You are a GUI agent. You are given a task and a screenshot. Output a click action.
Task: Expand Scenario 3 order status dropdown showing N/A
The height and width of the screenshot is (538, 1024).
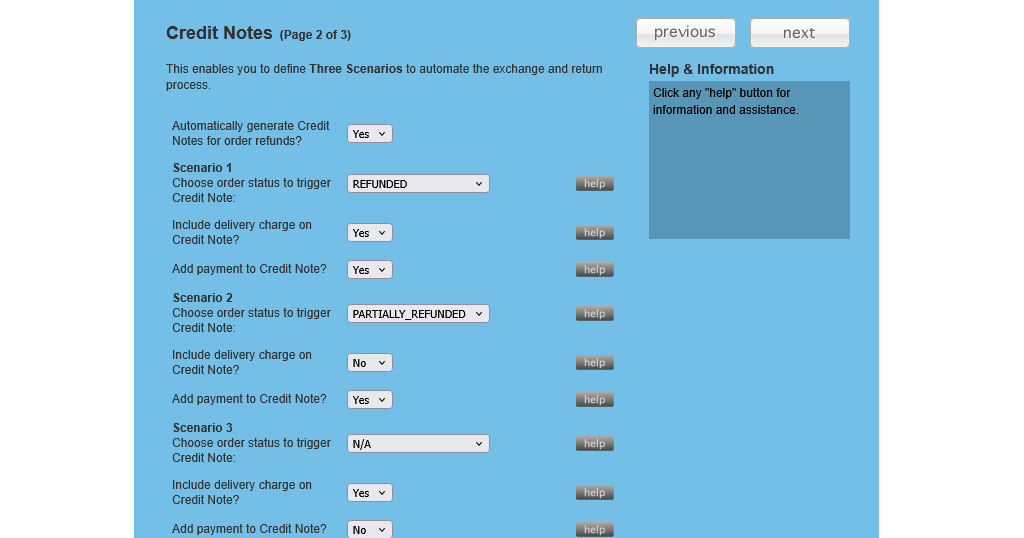click(x=418, y=444)
